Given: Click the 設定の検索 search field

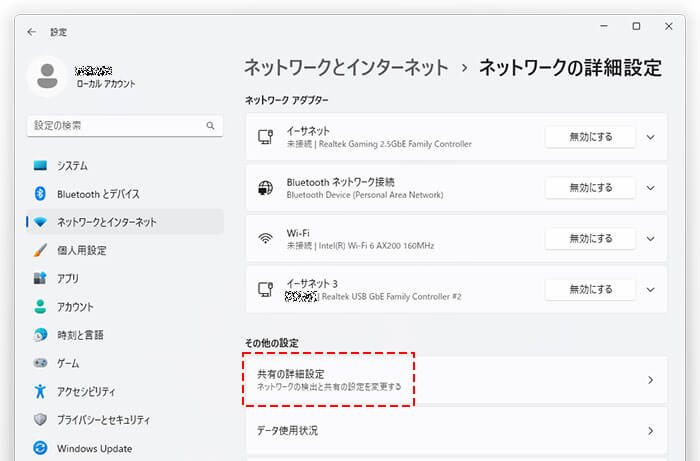Looking at the screenshot, I should (x=125, y=126).
